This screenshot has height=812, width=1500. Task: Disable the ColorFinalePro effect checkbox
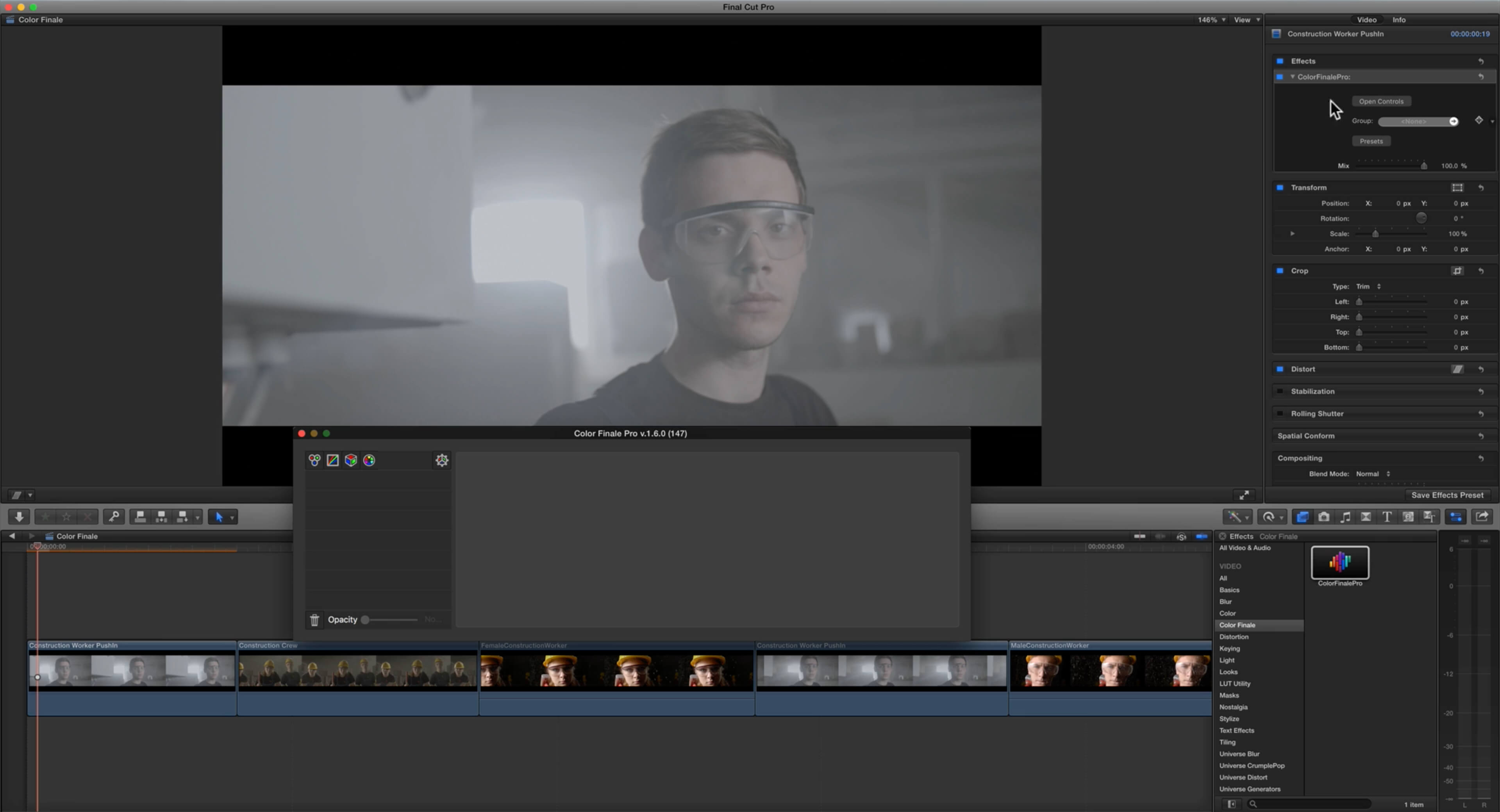click(1280, 77)
